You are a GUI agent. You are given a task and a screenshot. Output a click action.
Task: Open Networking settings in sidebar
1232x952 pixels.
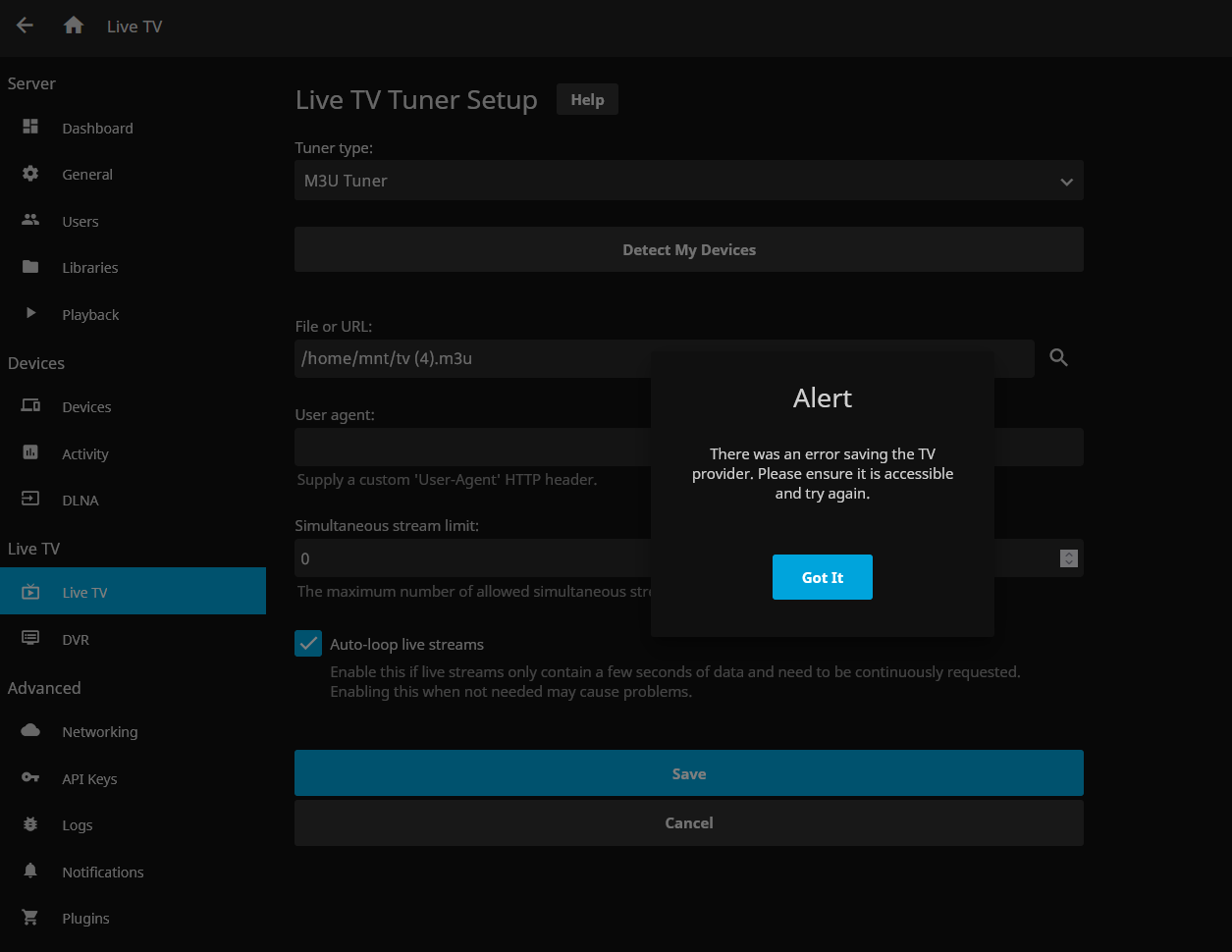tap(133, 732)
